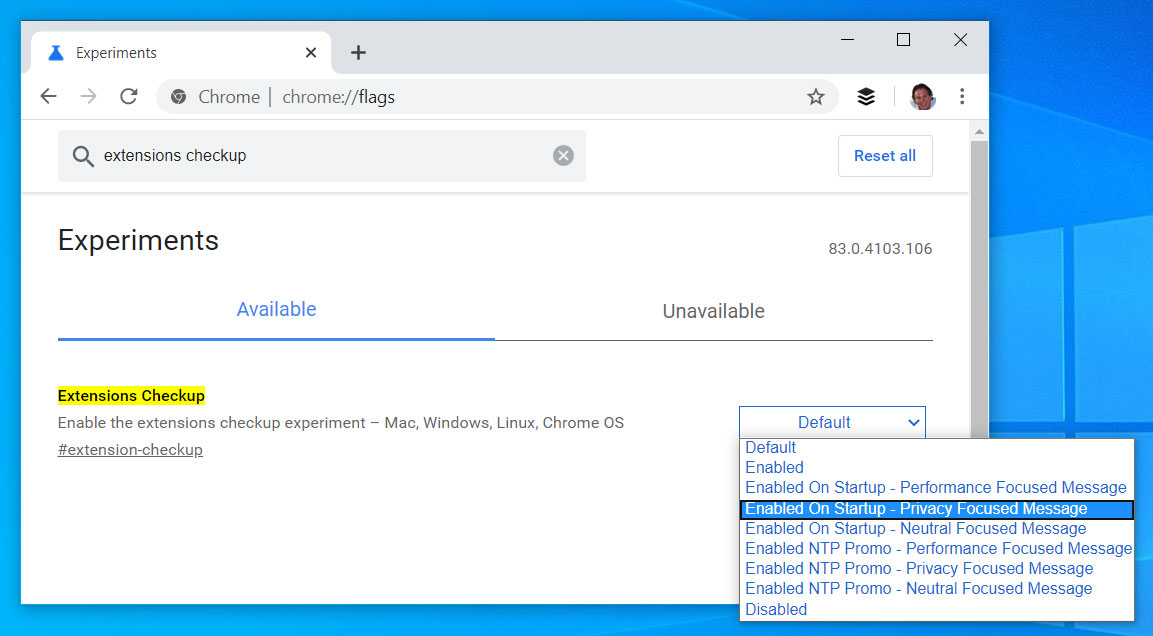Click the Experiments page heading
Viewport: 1153px width, 636px height.
(138, 240)
